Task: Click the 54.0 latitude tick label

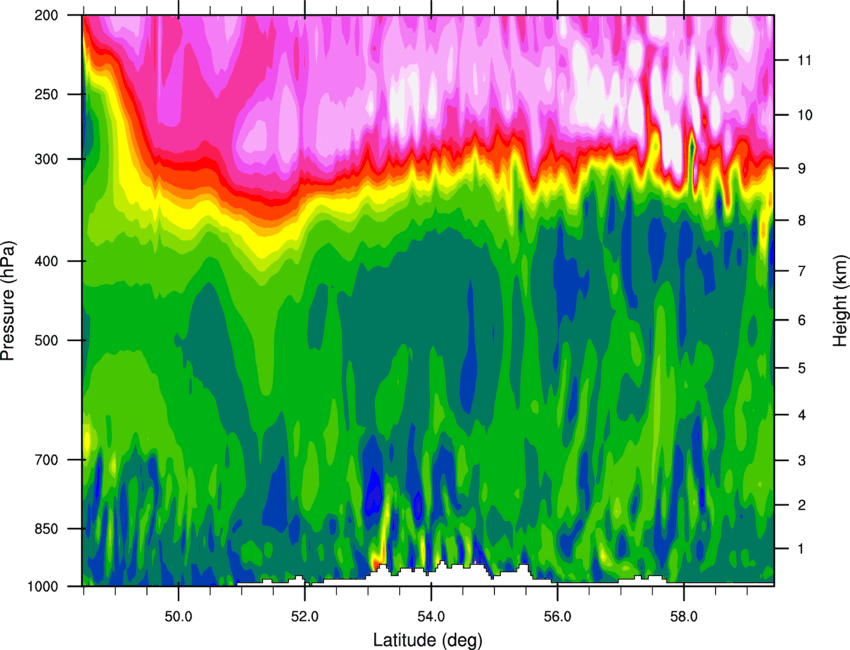Action: [x=431, y=617]
